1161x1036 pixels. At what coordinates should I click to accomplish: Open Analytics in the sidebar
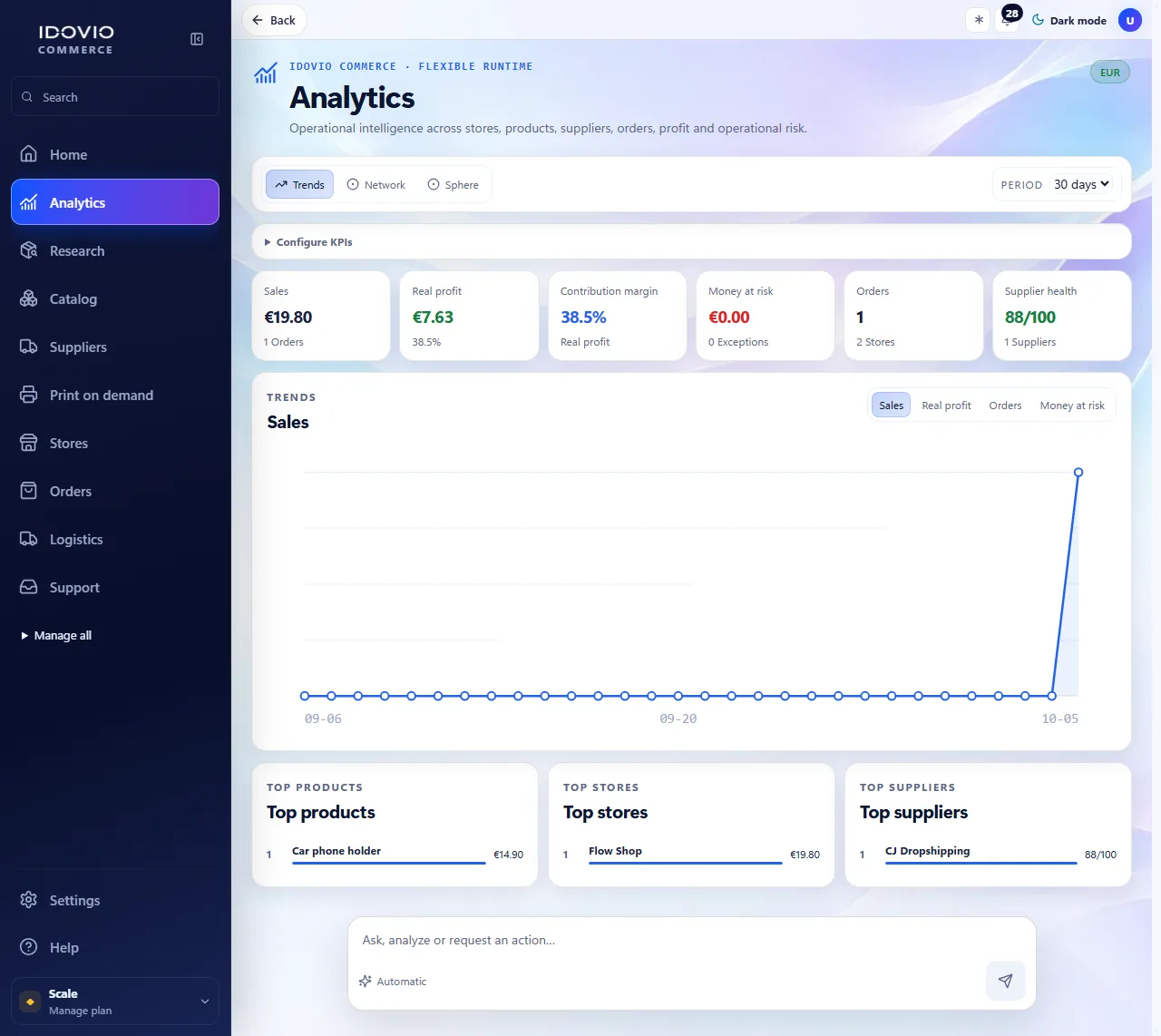[x=115, y=201]
